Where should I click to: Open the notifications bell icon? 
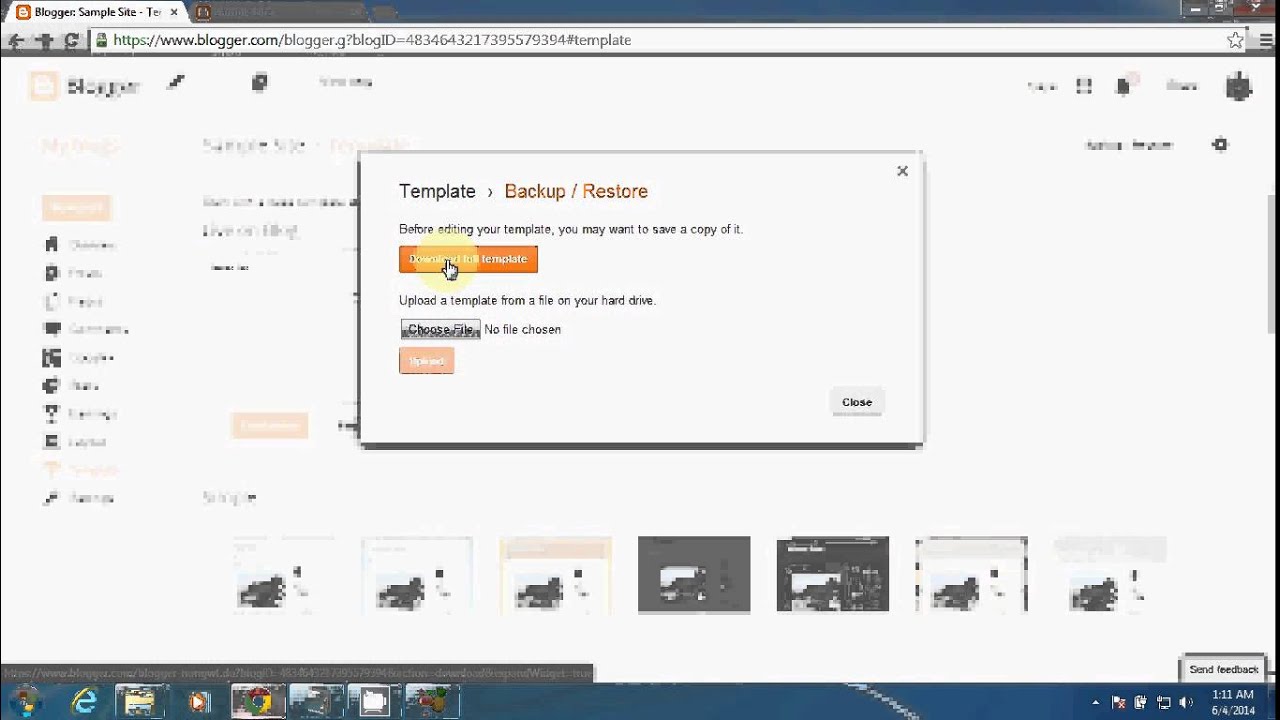pos(1124,86)
